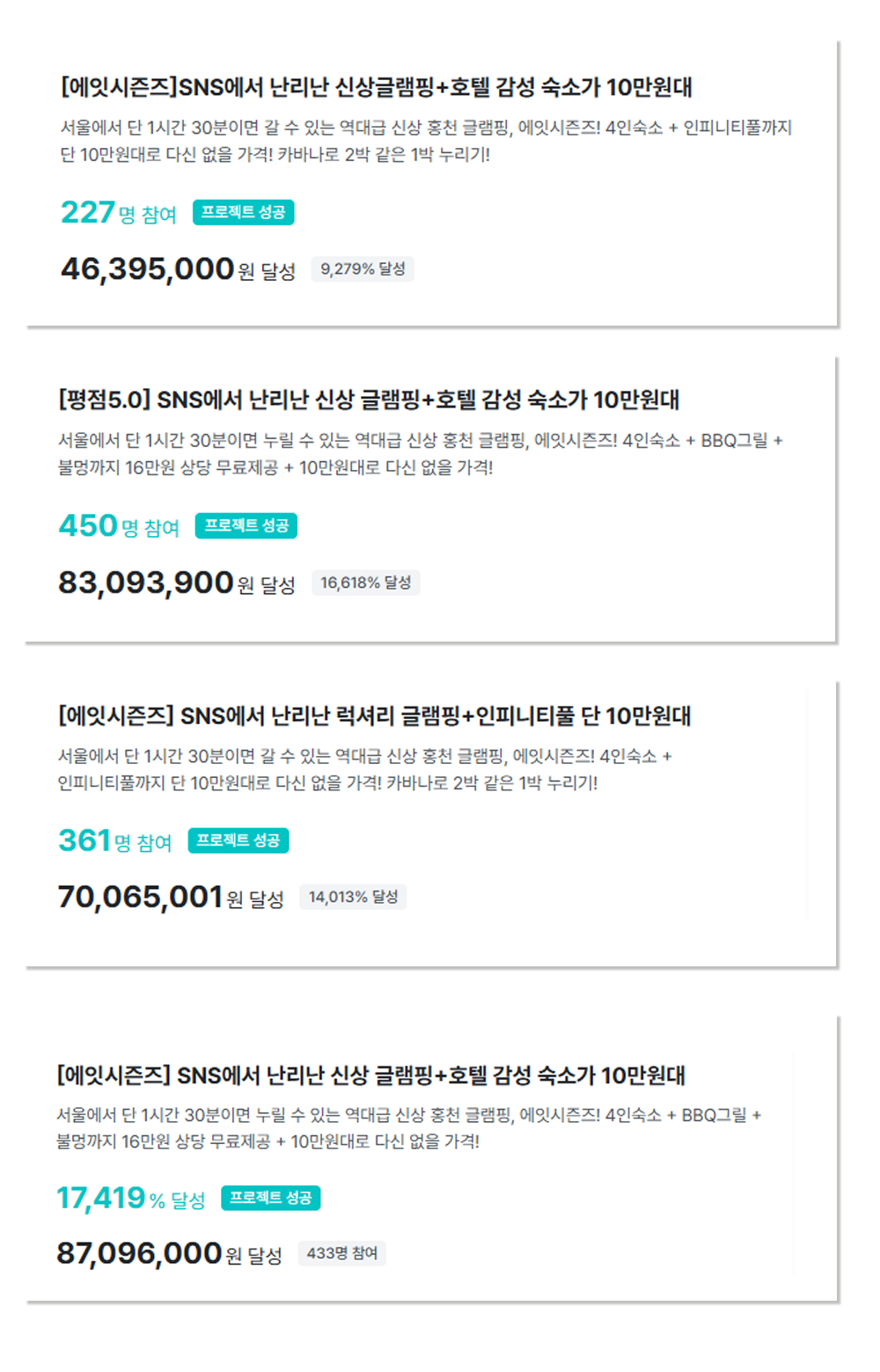880x1372 pixels.
Task: Click the 프로젝트 성공 badge beside 17,419% 달성
Action: [x=271, y=1198]
